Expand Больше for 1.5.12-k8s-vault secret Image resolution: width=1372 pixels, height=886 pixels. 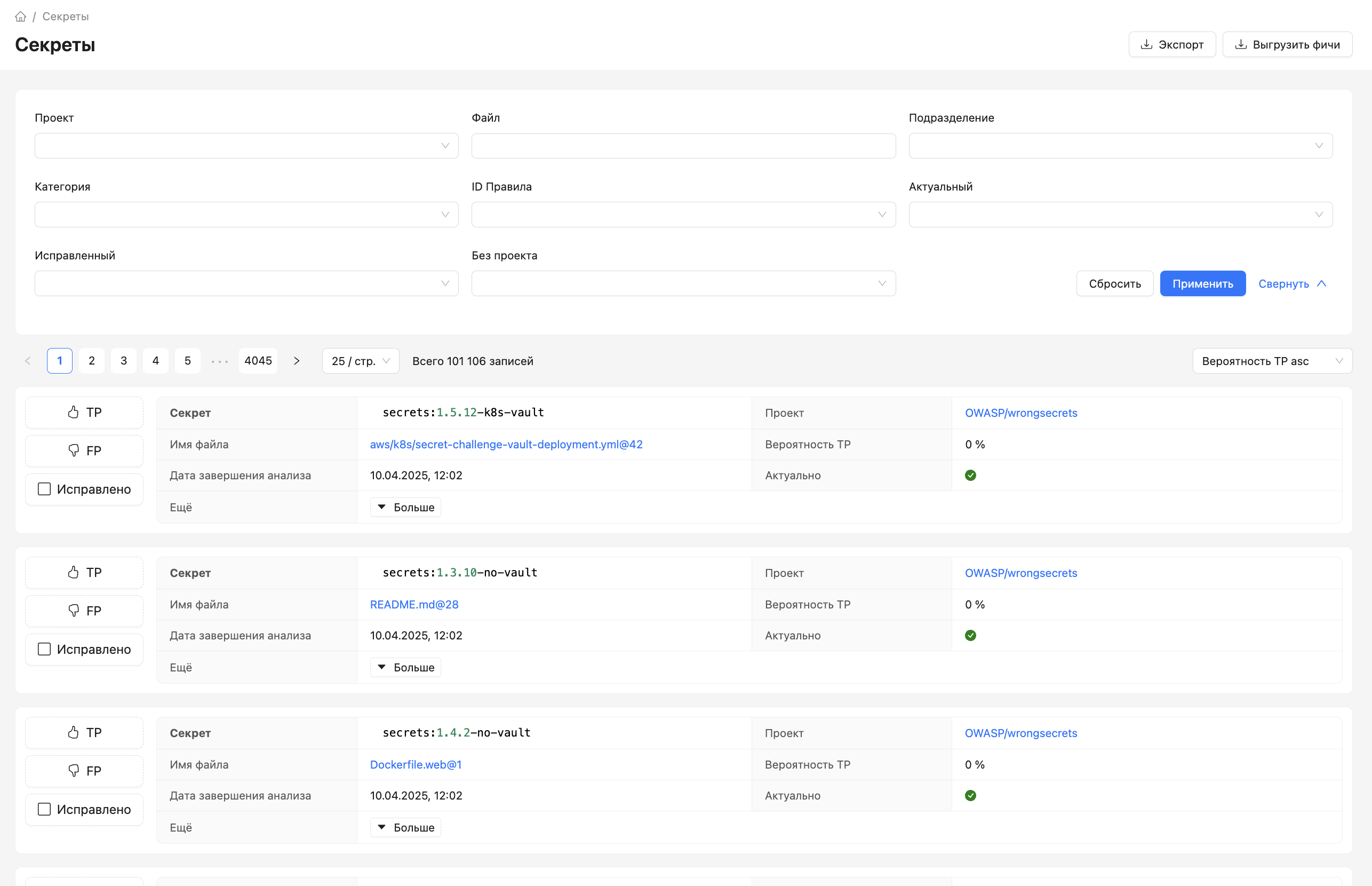(x=405, y=507)
